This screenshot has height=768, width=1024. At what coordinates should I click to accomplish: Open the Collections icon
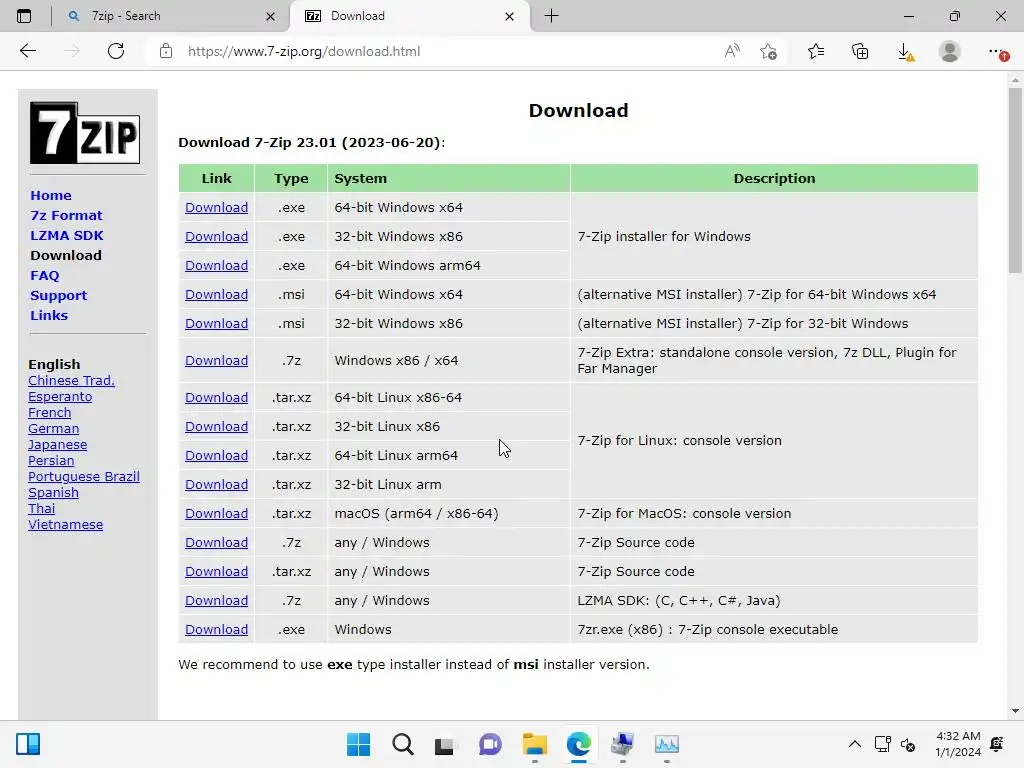coord(860,51)
